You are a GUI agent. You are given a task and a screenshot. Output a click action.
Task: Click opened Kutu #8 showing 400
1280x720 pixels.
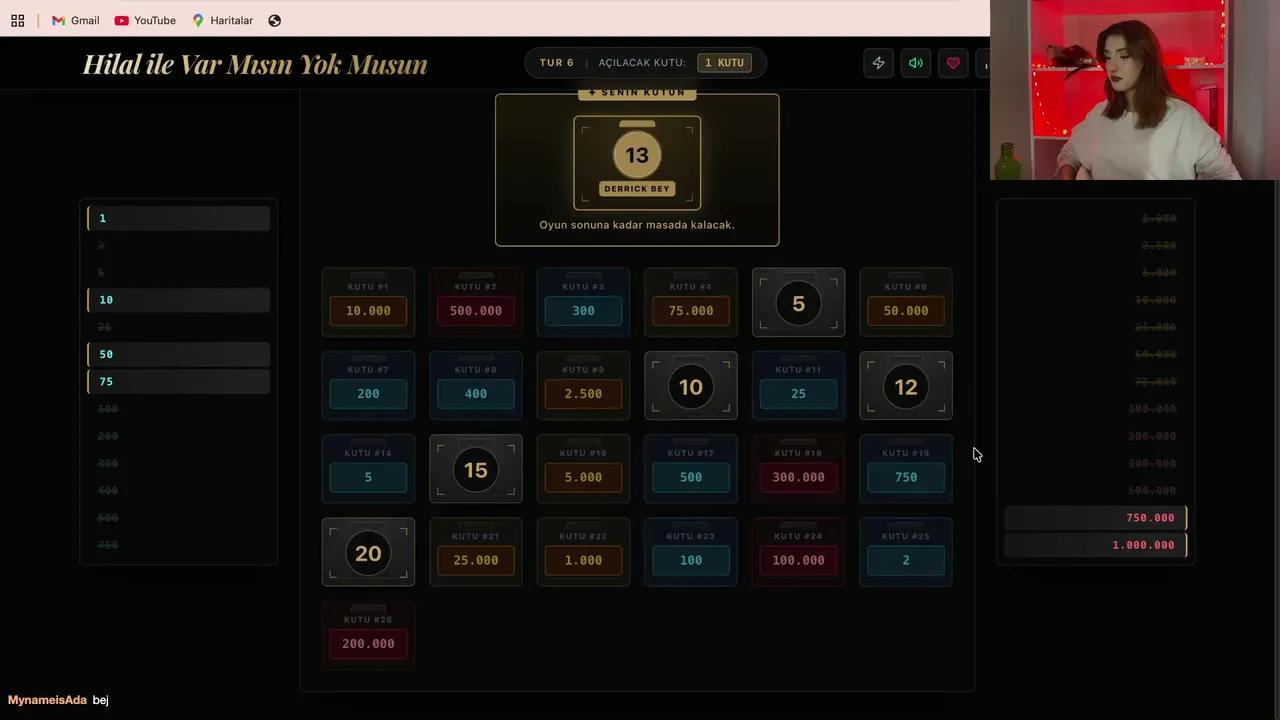click(x=476, y=386)
